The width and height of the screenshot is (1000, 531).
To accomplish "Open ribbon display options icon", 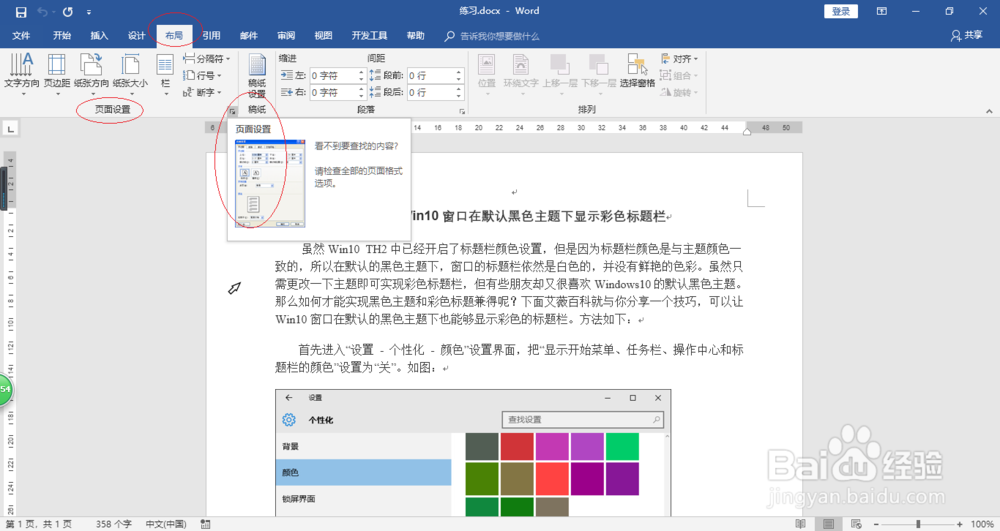I will (x=881, y=11).
